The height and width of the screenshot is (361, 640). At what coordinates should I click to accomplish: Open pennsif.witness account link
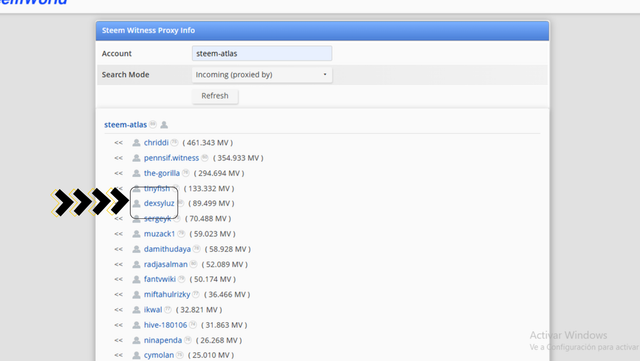tap(171, 158)
